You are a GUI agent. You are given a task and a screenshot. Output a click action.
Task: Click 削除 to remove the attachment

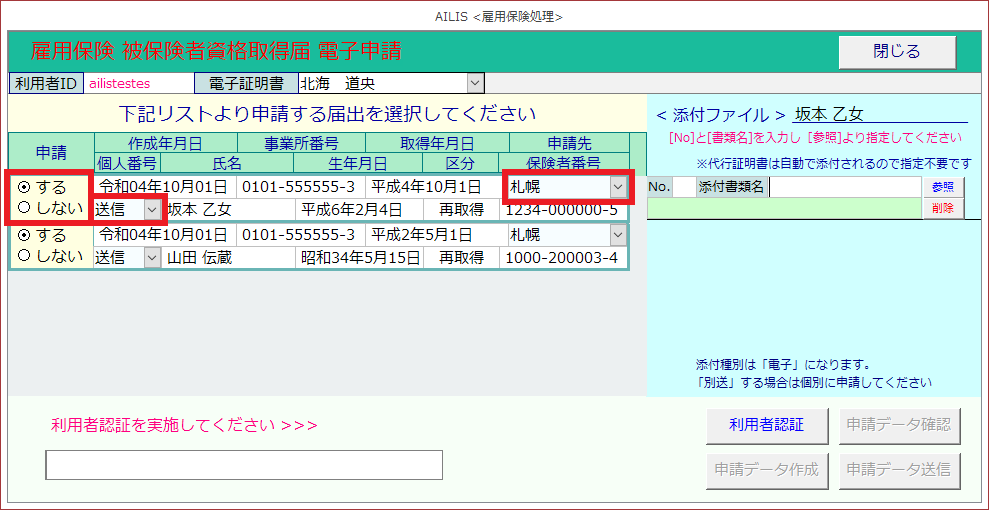click(x=942, y=208)
